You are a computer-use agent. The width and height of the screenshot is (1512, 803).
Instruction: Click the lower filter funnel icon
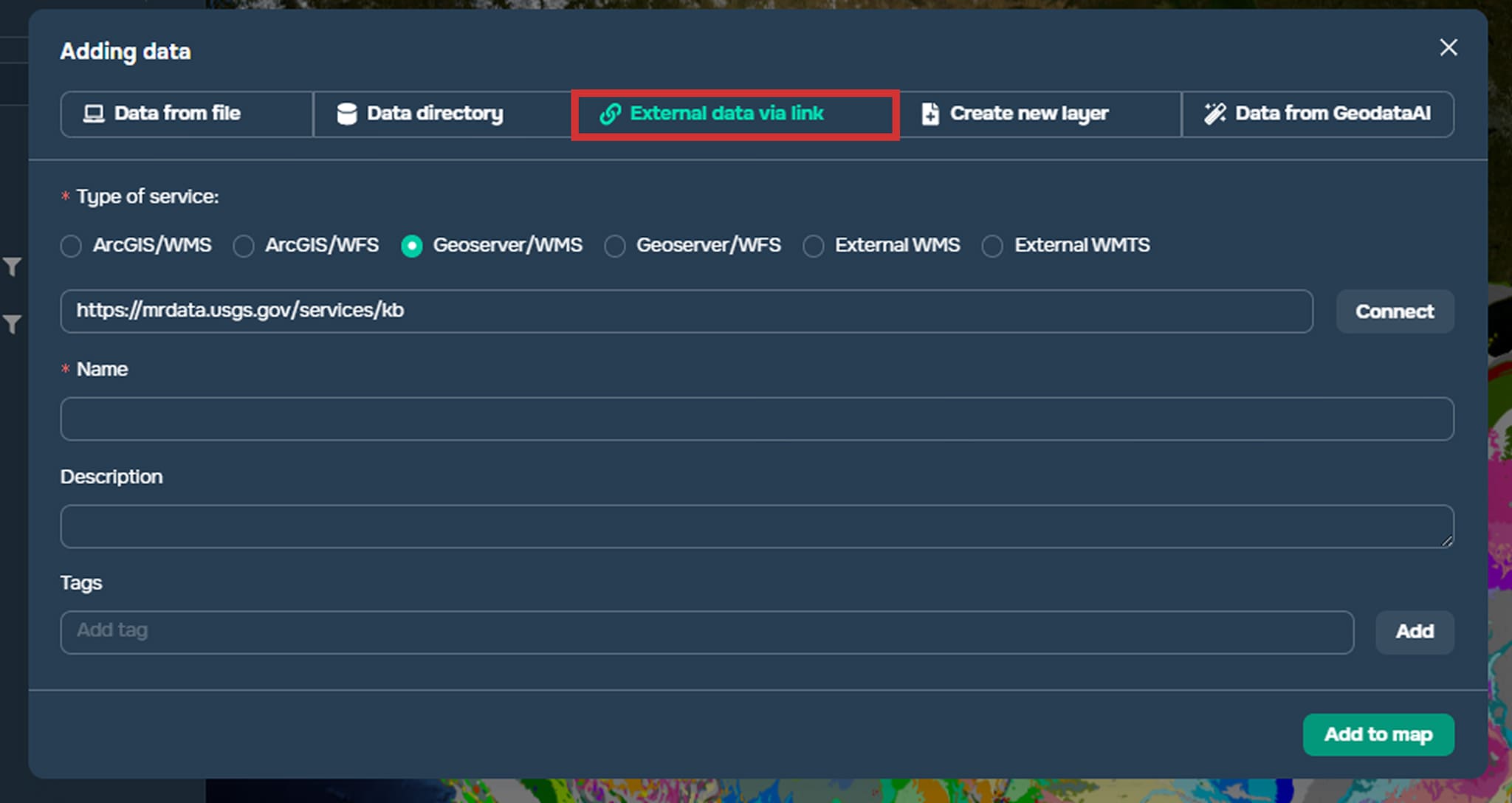point(12,324)
